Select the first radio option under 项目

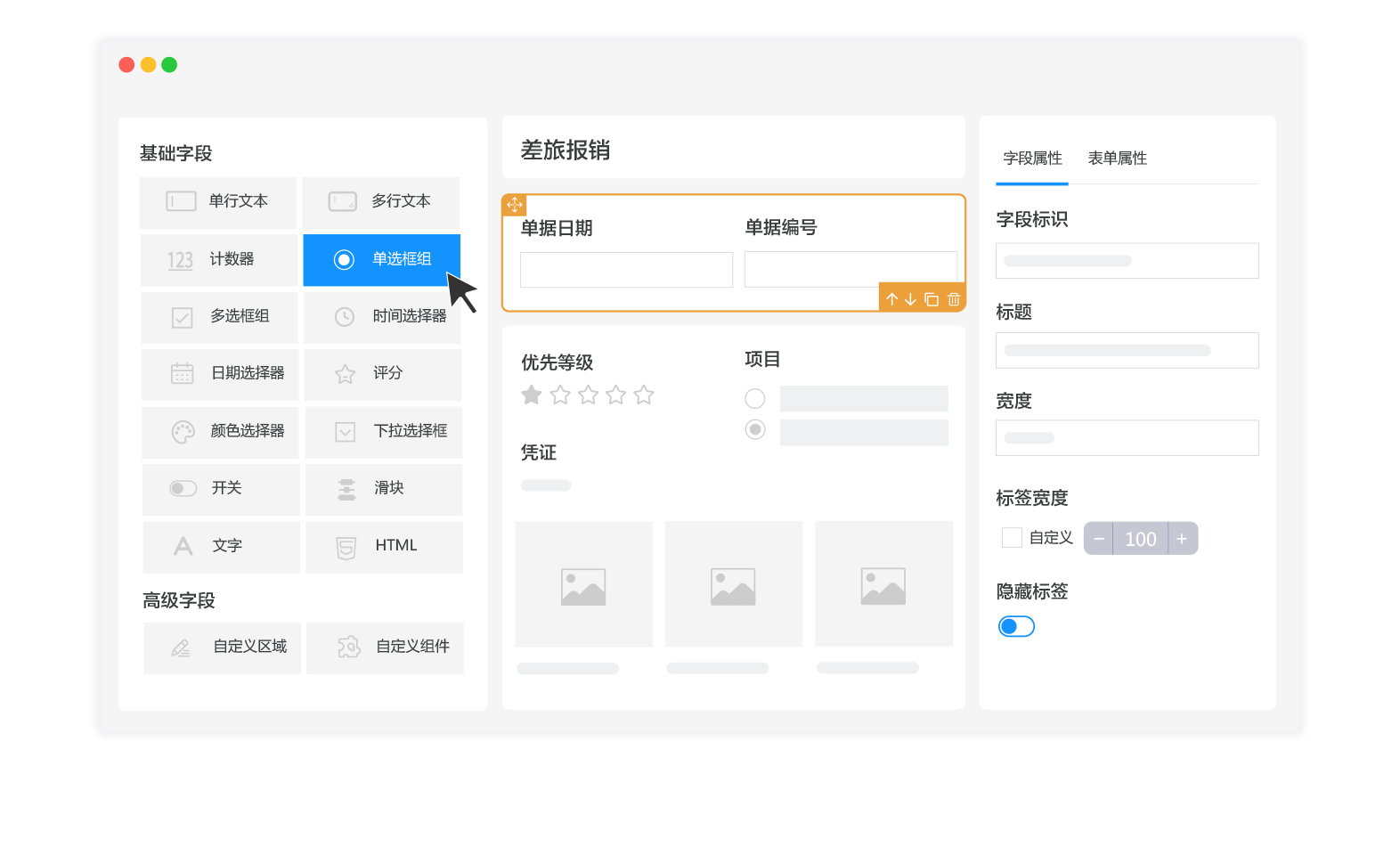coord(755,398)
